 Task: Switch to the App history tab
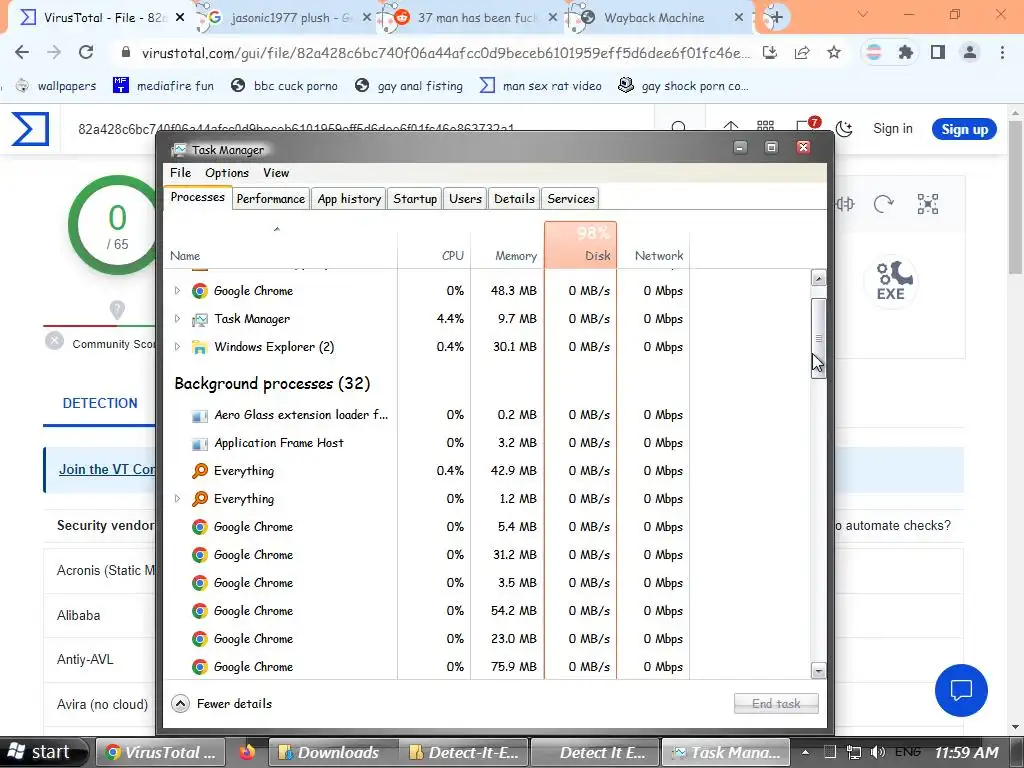(x=349, y=199)
